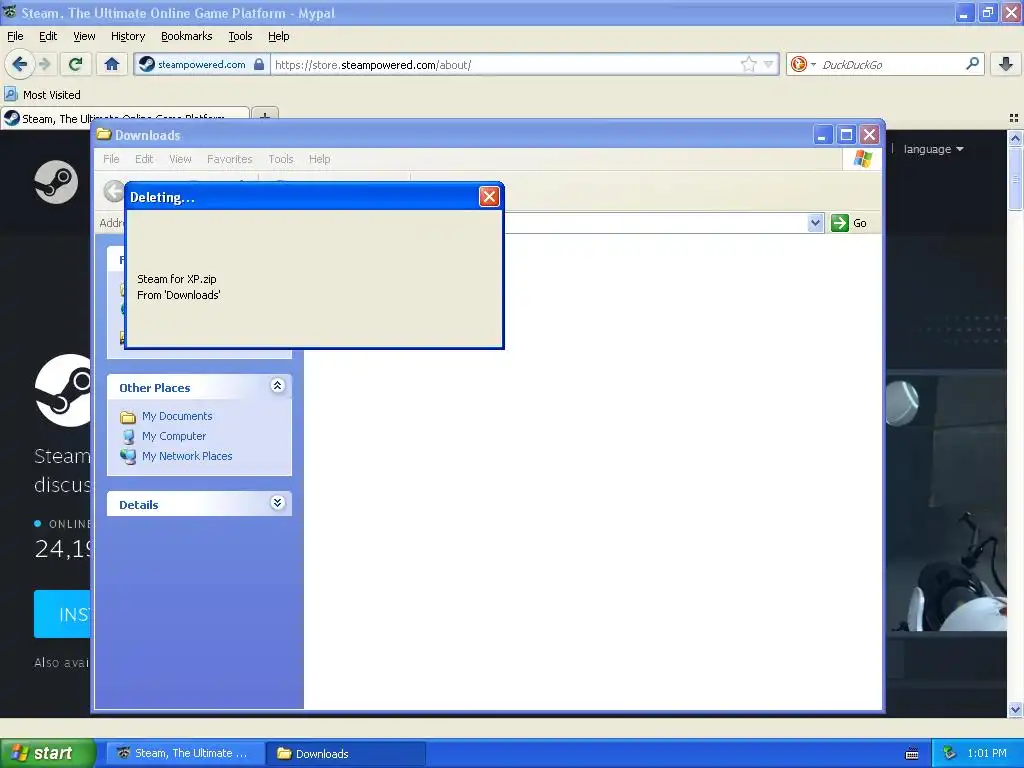Go forward in Mypal browser
This screenshot has width=1024, height=768.
pos(44,64)
